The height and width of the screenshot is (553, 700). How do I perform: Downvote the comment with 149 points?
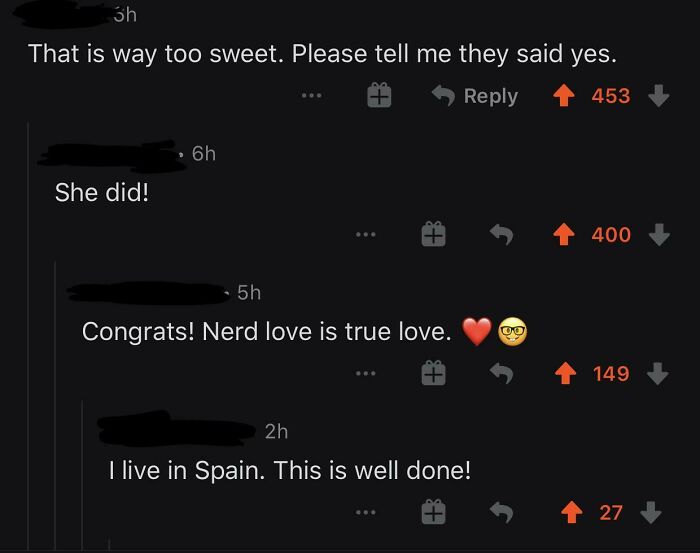pyautogui.click(x=657, y=374)
